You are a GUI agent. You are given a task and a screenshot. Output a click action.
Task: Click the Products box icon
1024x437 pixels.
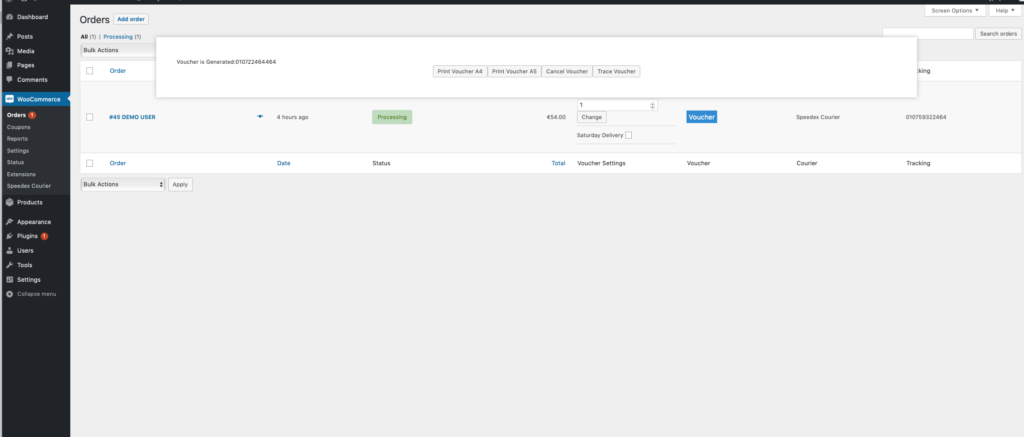(x=10, y=202)
